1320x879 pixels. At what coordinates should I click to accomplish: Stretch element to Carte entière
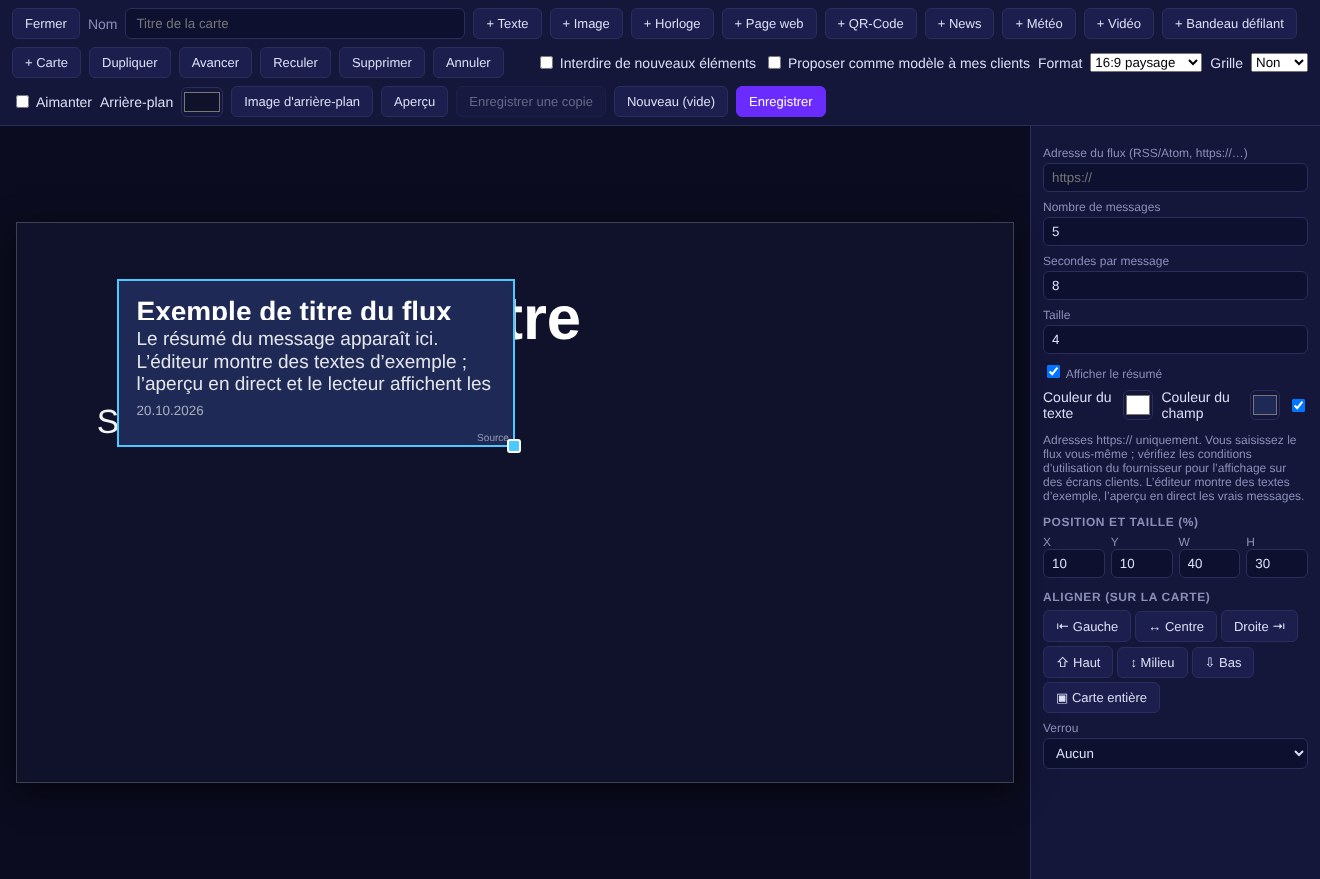pyautogui.click(x=1101, y=697)
